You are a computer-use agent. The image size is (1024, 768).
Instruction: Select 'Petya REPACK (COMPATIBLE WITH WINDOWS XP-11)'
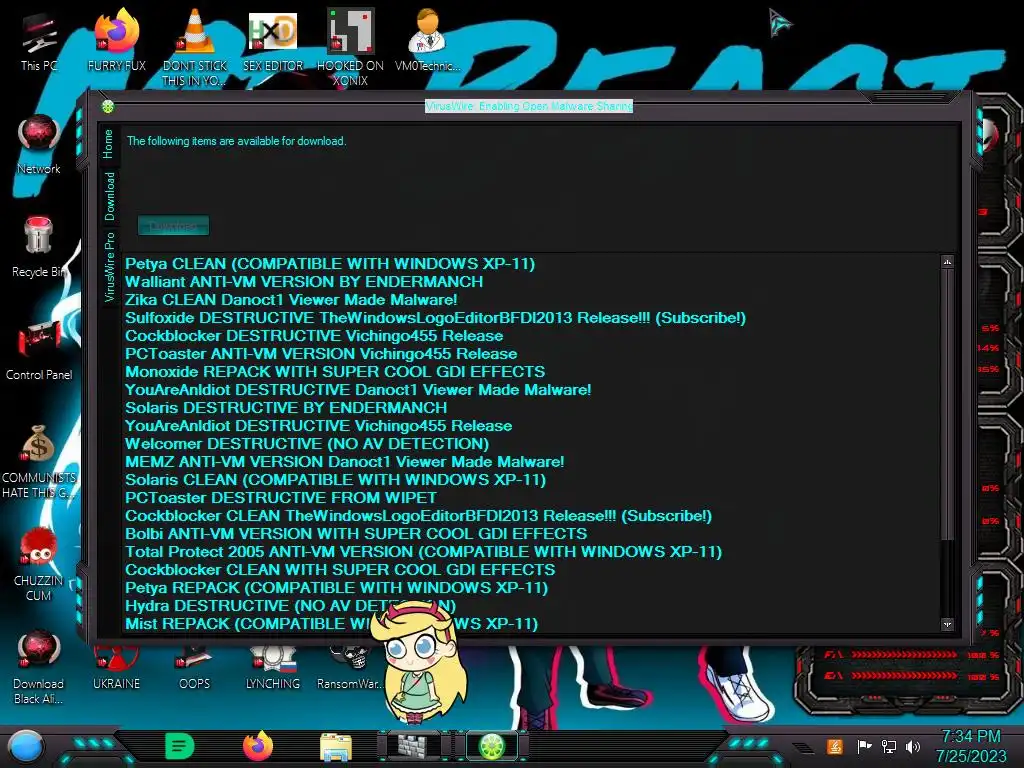336,588
